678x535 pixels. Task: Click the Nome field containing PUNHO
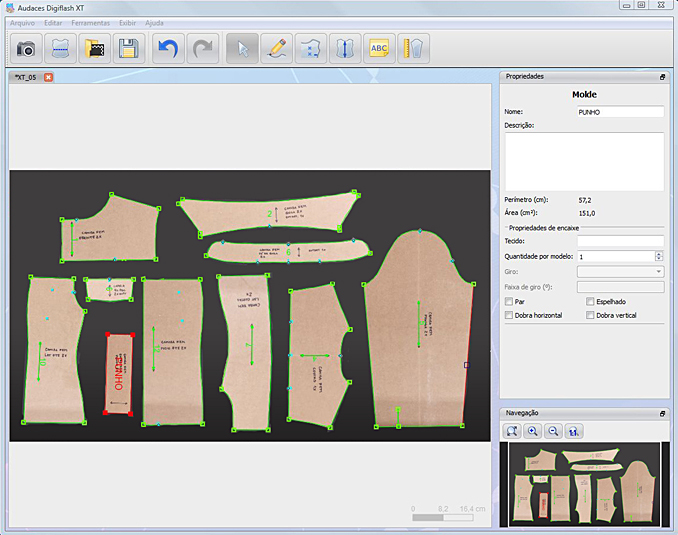tap(620, 112)
